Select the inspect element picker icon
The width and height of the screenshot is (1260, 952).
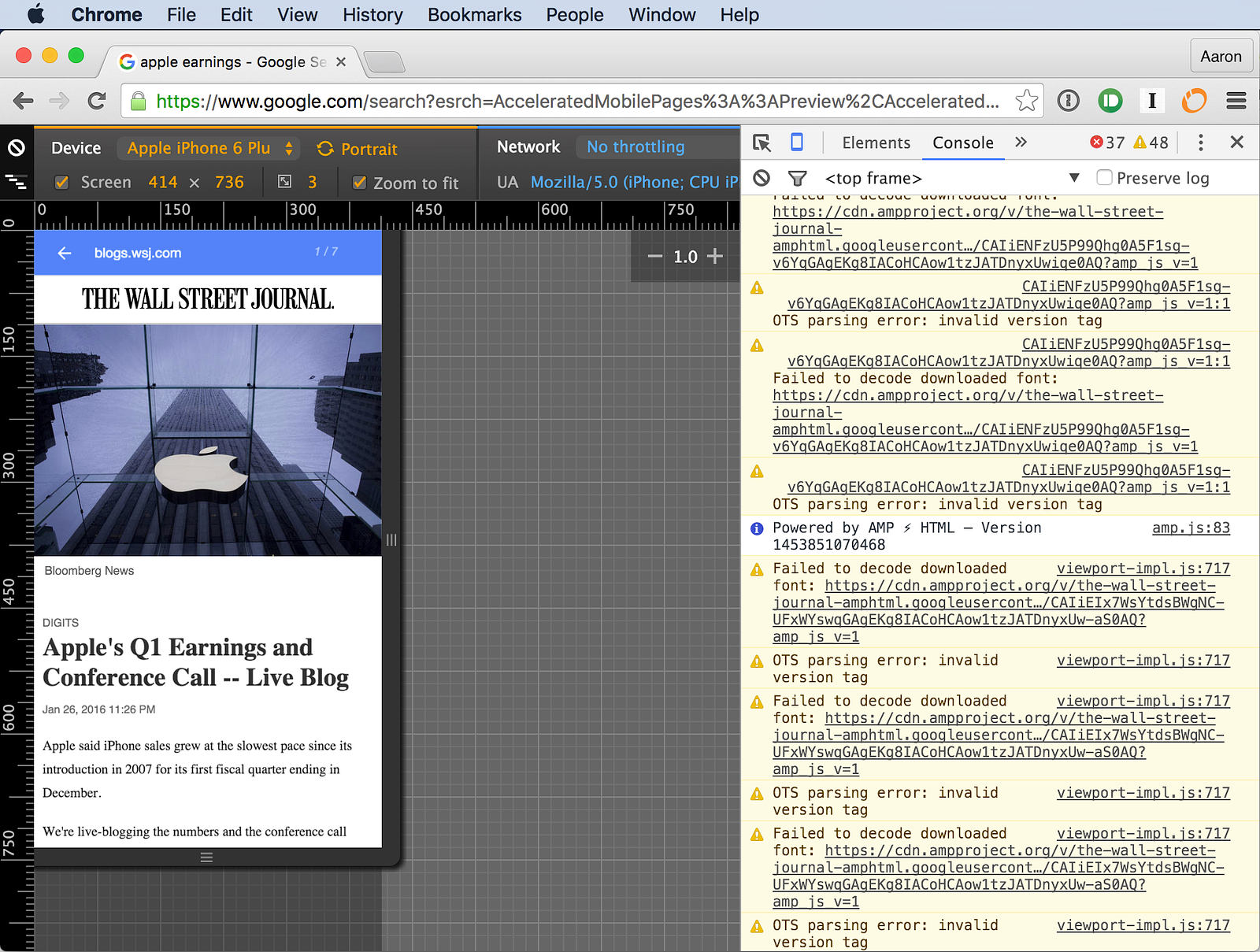tap(762, 143)
